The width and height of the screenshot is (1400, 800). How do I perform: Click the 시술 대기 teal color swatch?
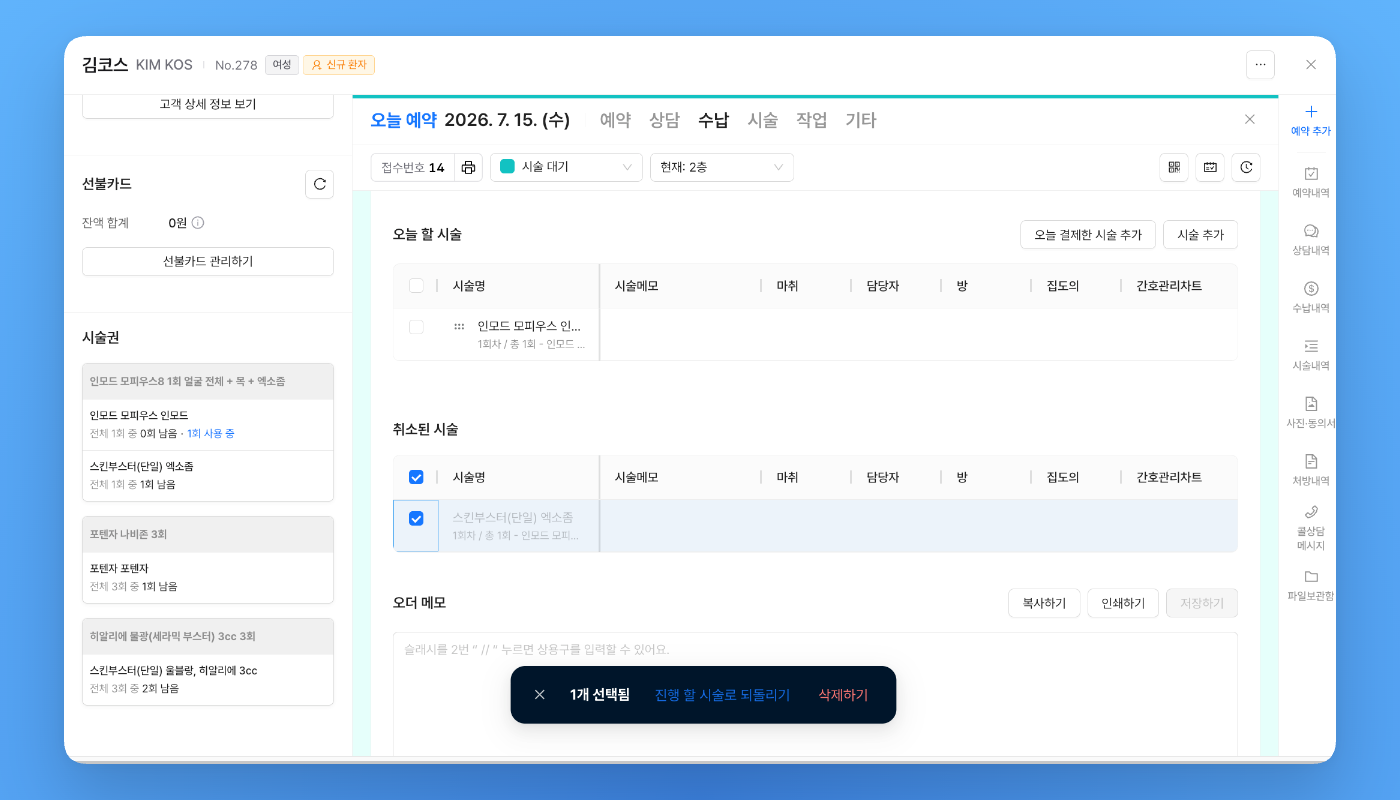click(x=507, y=167)
